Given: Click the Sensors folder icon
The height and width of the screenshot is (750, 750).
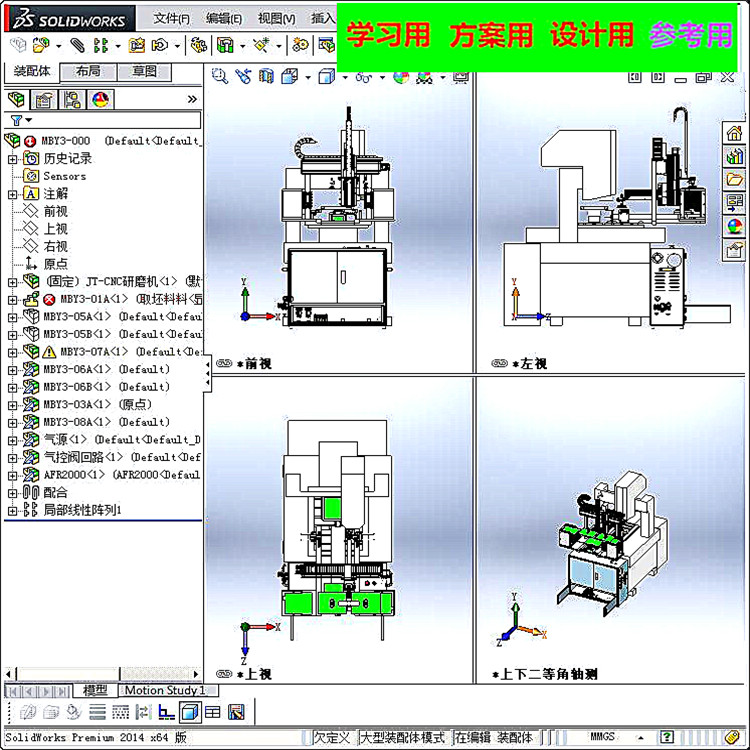Looking at the screenshot, I should point(31,176).
